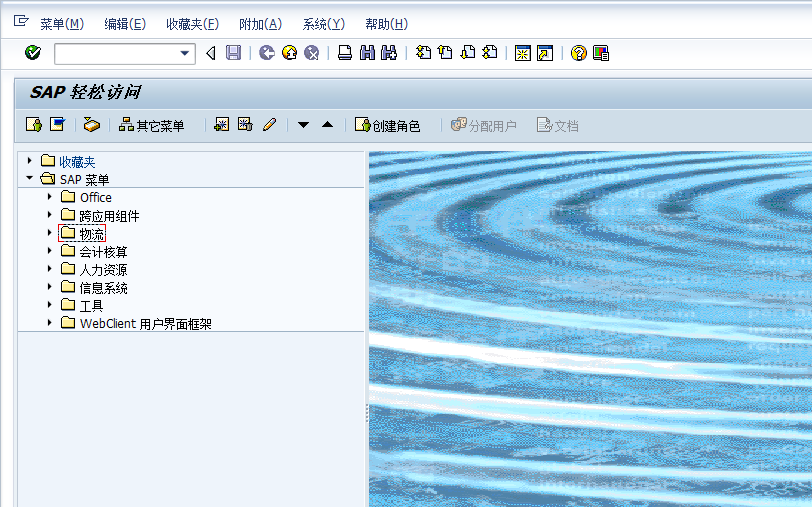Expand the Office folder node
The width and height of the screenshot is (812, 507).
(50, 196)
